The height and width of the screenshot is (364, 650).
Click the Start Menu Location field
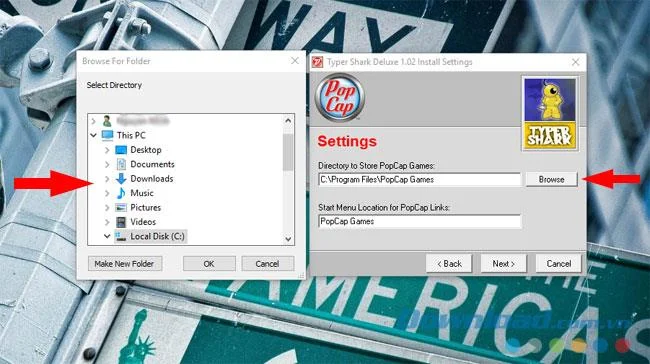419,221
